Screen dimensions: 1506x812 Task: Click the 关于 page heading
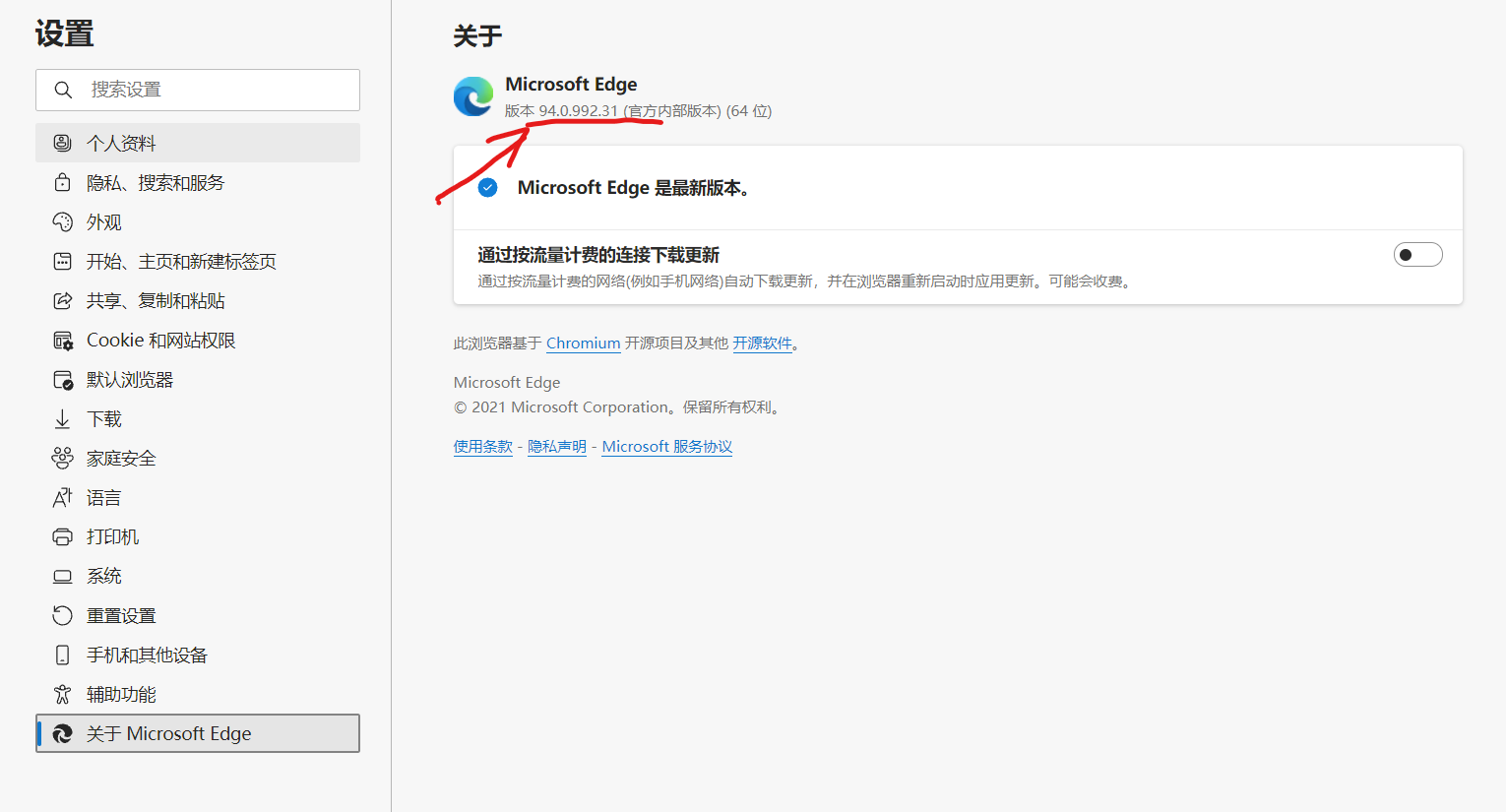[477, 36]
